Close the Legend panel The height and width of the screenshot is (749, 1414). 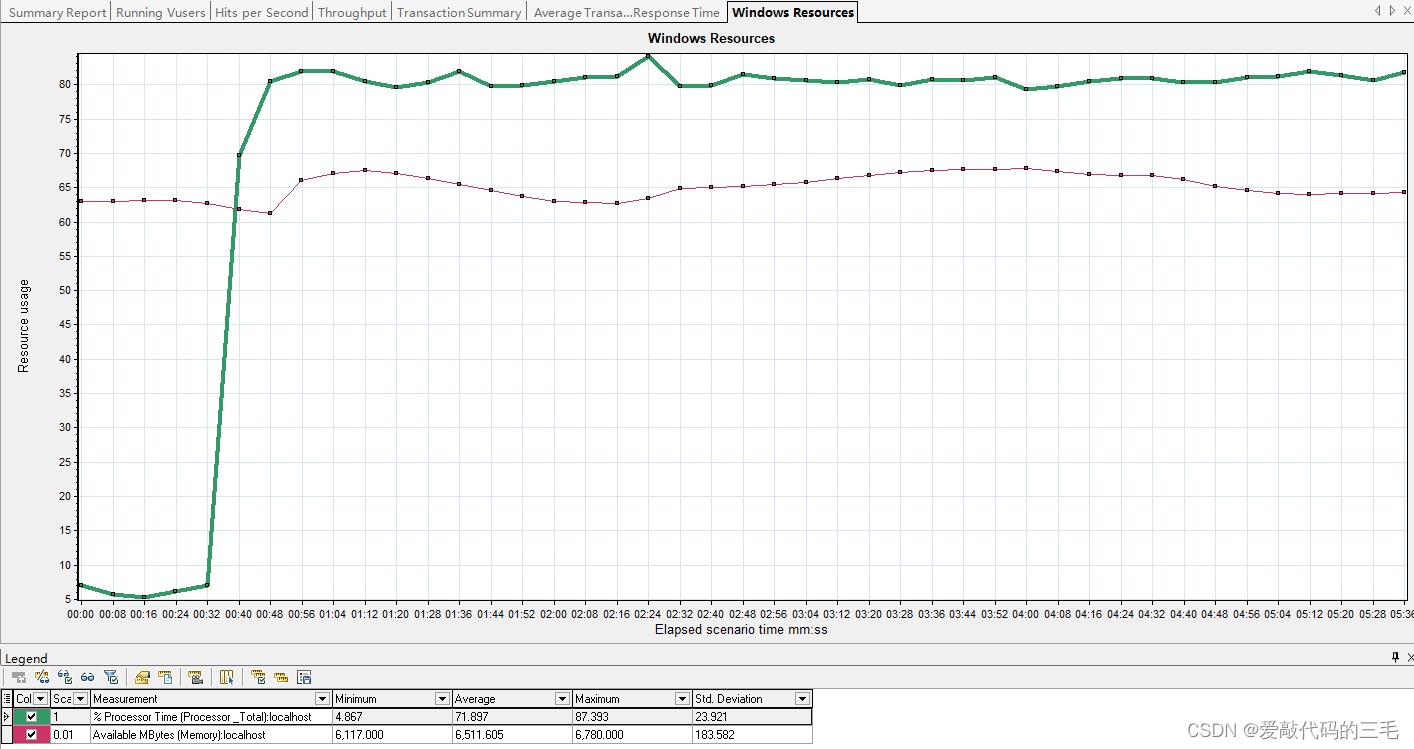(x=1409, y=657)
